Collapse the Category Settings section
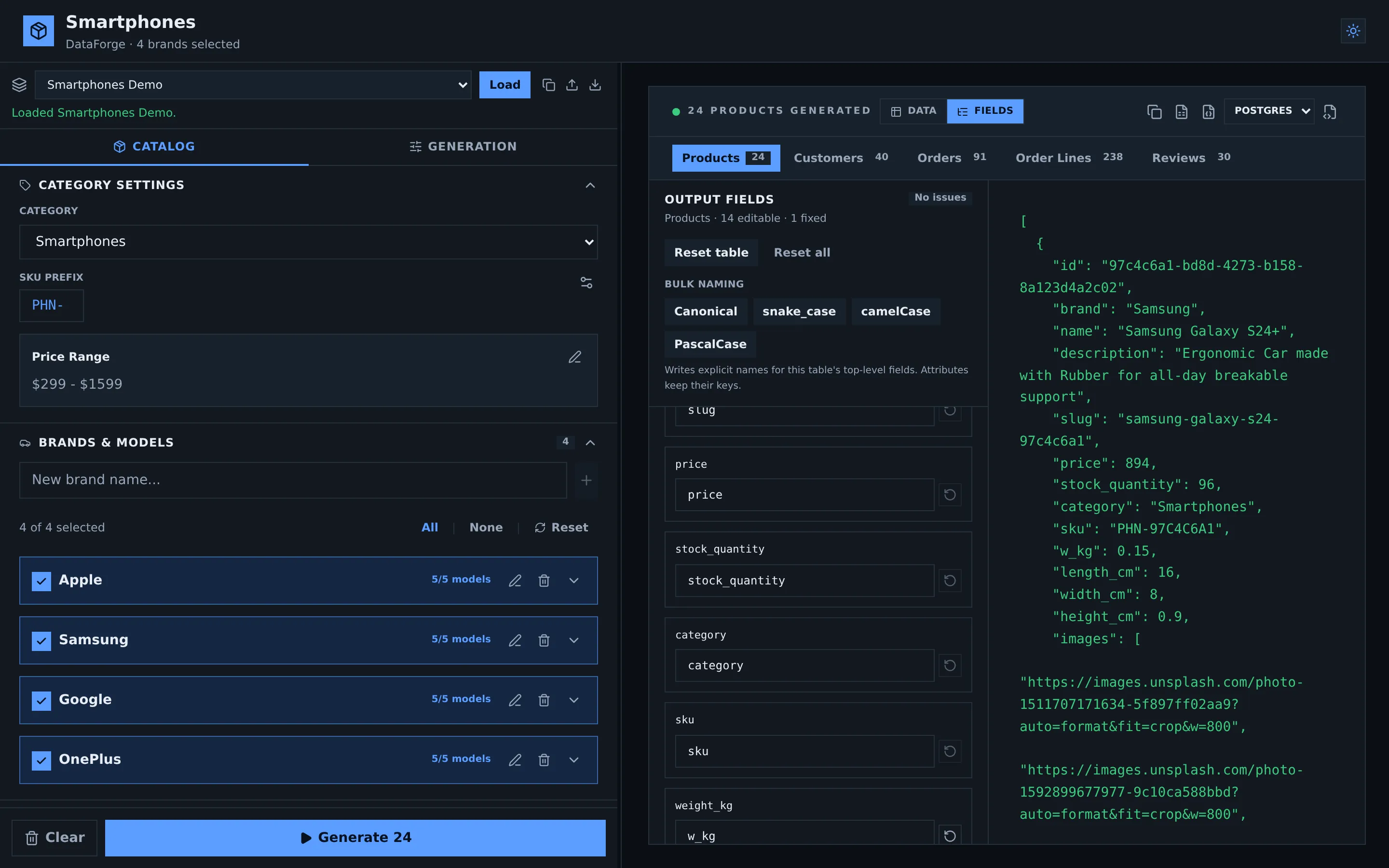The image size is (1389, 868). coord(590,186)
